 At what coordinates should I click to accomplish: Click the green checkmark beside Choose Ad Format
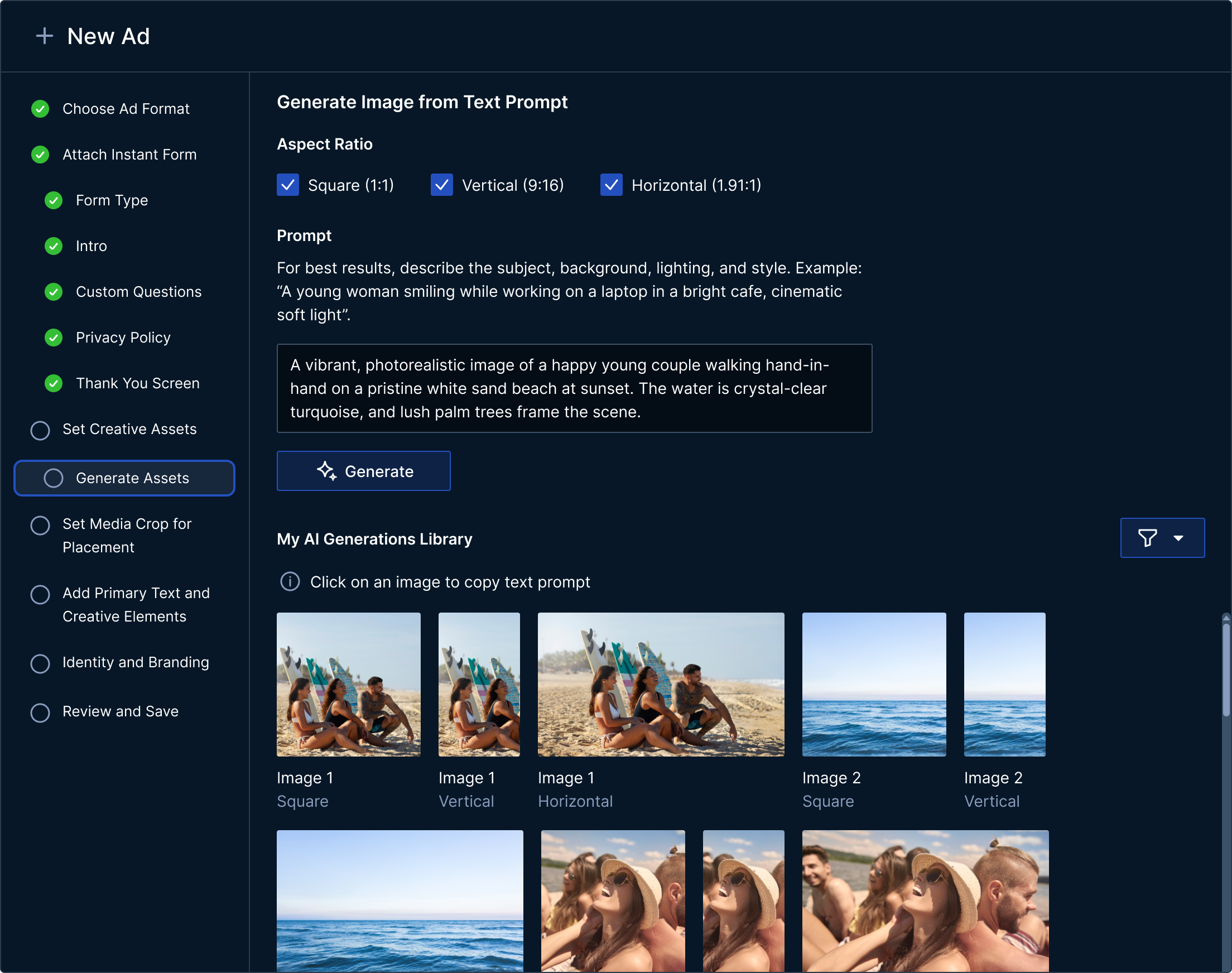point(40,109)
